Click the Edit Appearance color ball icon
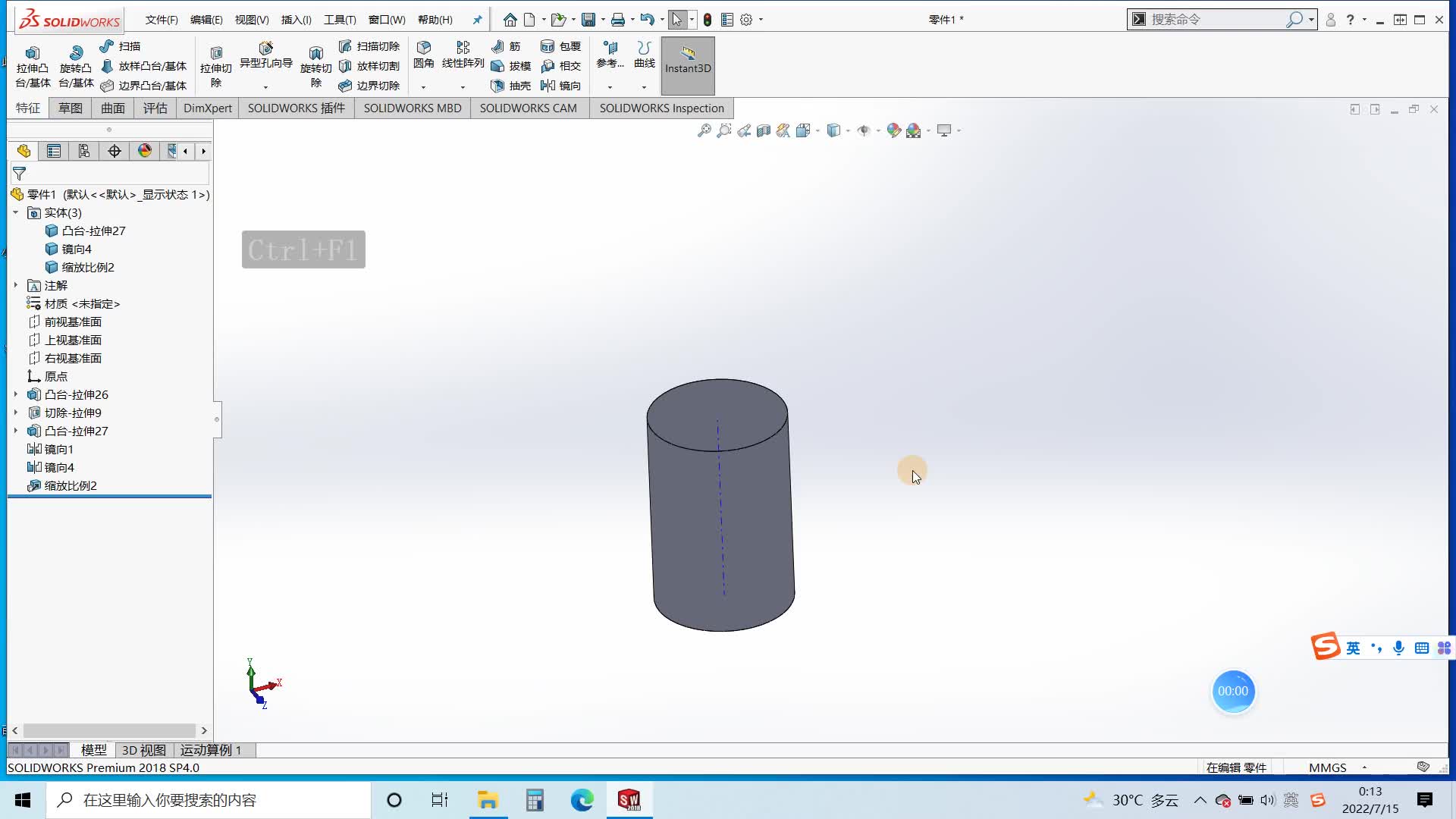The height and width of the screenshot is (819, 1456). [893, 130]
